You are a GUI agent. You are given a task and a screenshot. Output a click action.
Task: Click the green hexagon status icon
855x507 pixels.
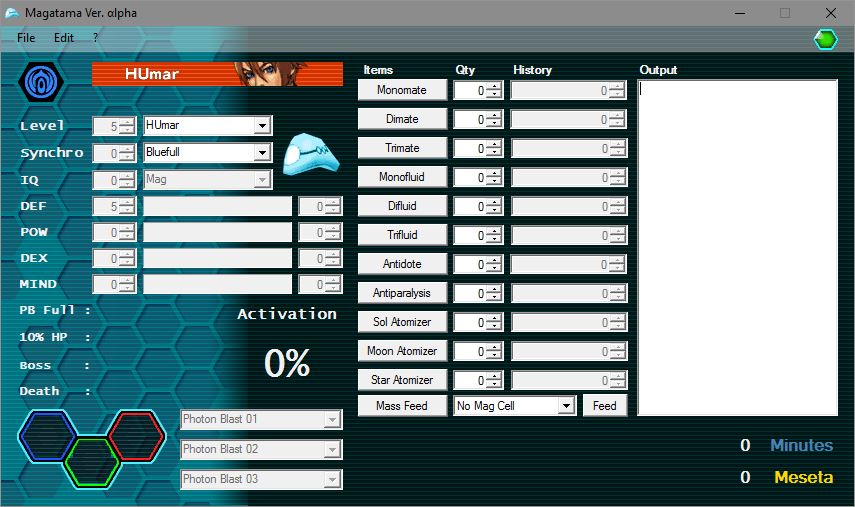point(826,39)
